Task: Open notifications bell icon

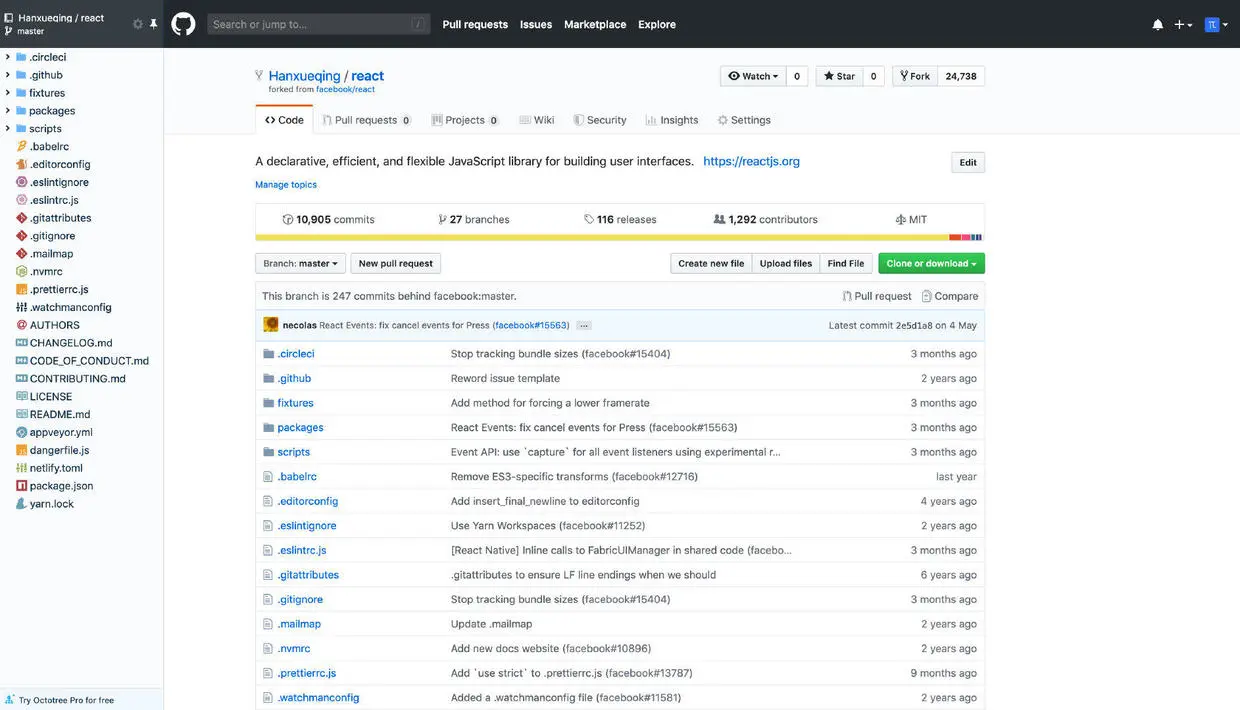Action: pyautogui.click(x=1157, y=24)
